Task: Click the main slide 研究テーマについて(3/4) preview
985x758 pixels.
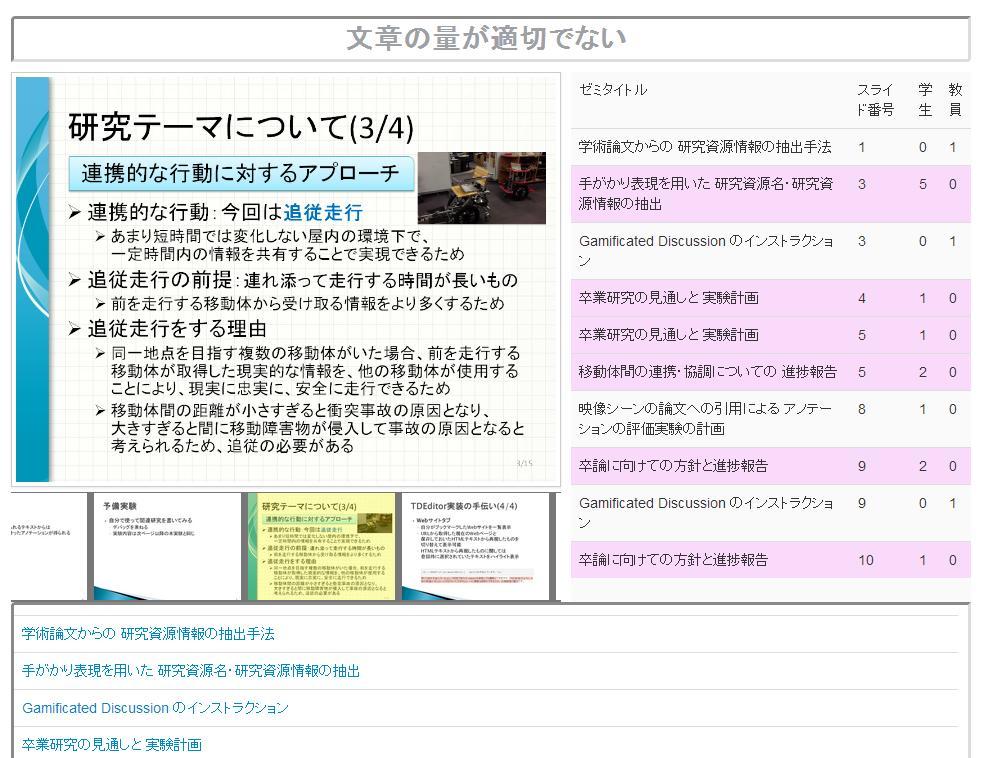Action: 286,279
